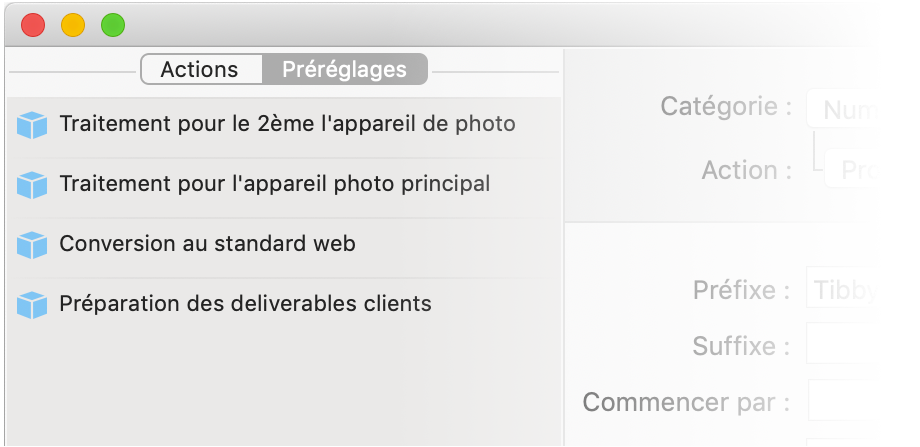Image resolution: width=920 pixels, height=447 pixels.
Task: Select the Conversion au standard web preset
Action: pos(207,243)
